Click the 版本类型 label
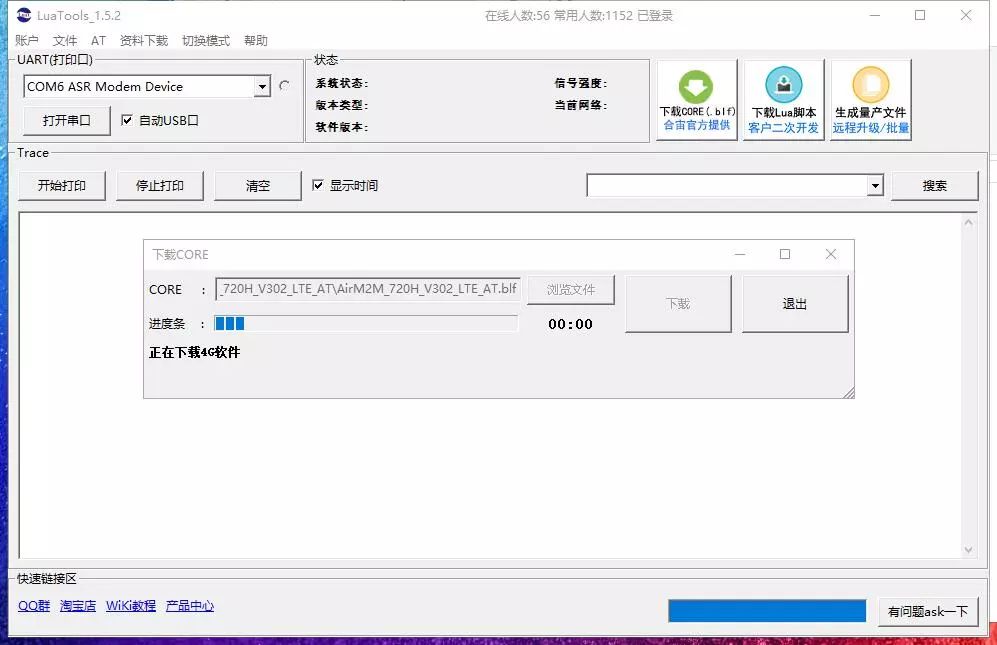 click(x=341, y=105)
